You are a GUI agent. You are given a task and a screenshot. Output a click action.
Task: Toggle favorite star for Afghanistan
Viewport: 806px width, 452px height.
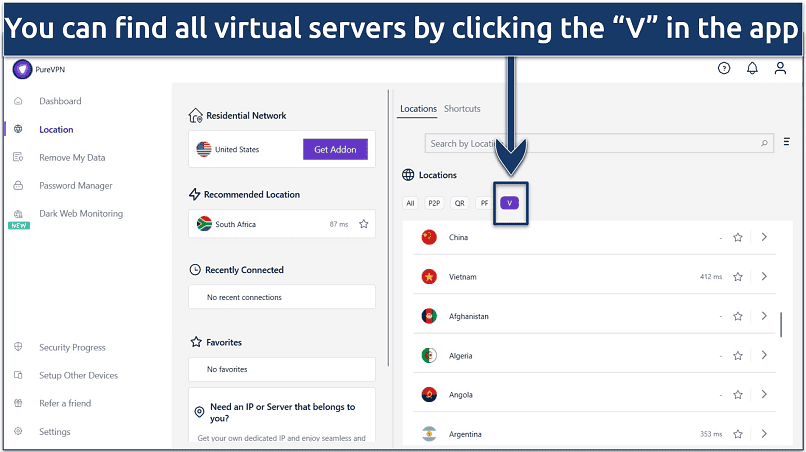pyautogui.click(x=738, y=316)
